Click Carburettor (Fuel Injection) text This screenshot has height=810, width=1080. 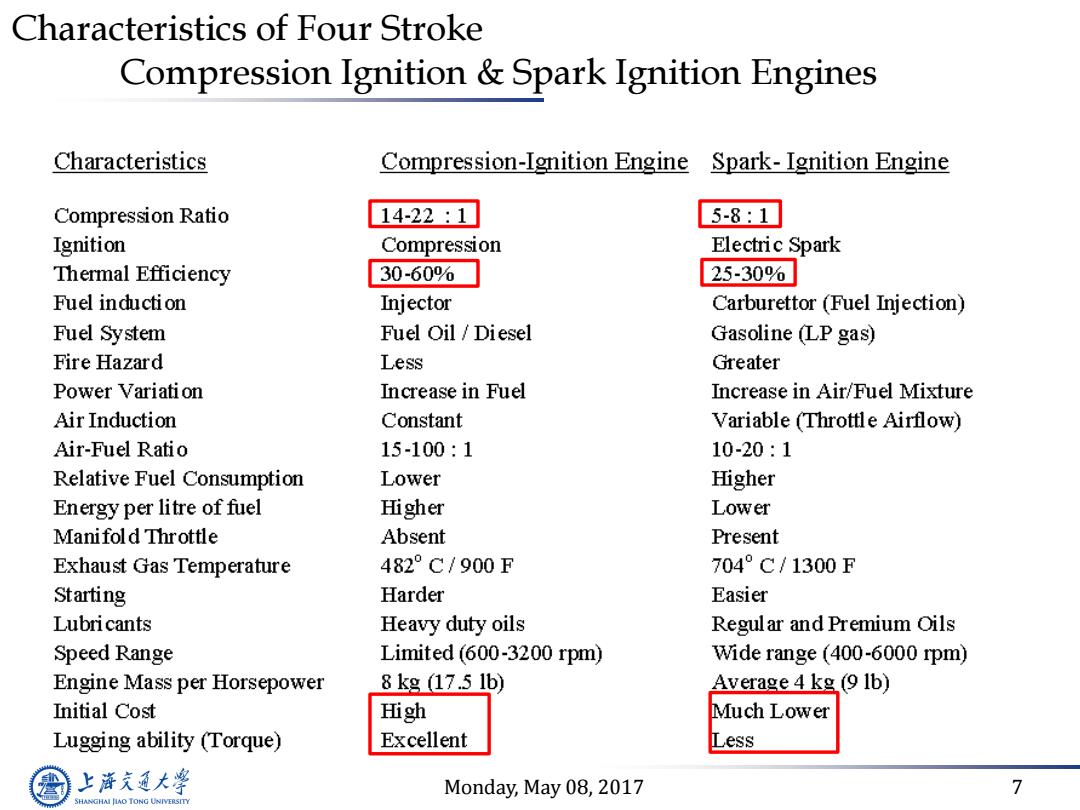click(x=838, y=303)
